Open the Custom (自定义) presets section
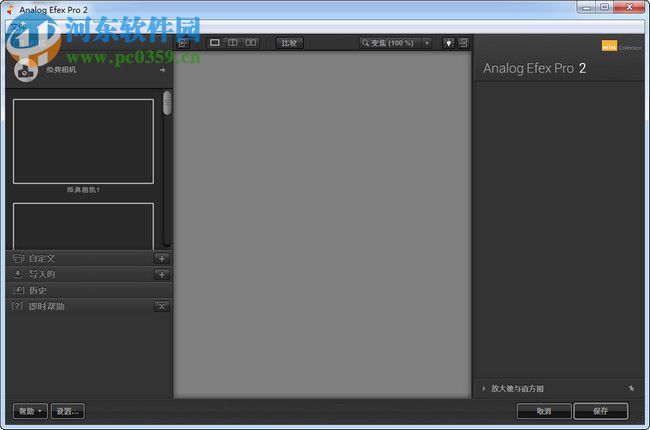The height and width of the screenshot is (430, 650). [42, 258]
